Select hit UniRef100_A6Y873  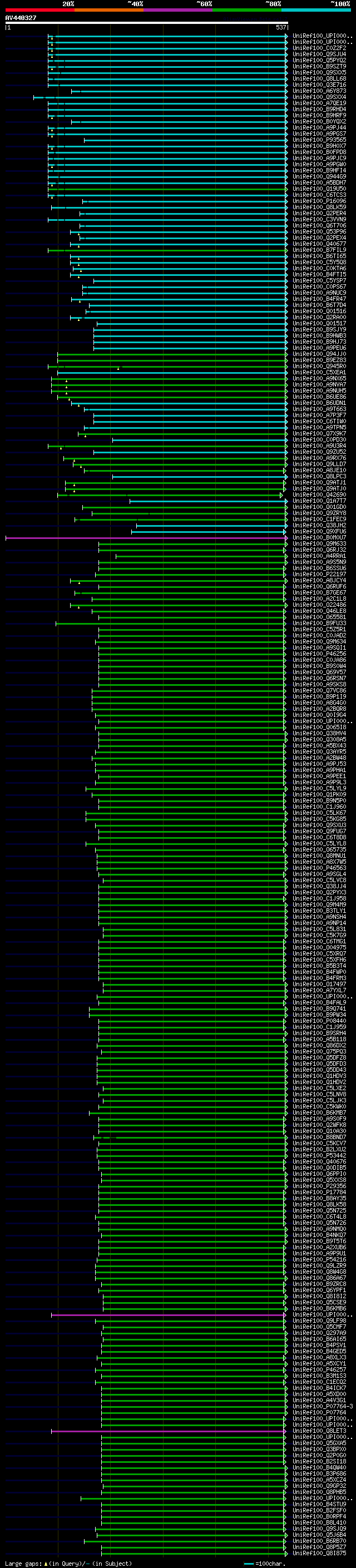pos(319,91)
